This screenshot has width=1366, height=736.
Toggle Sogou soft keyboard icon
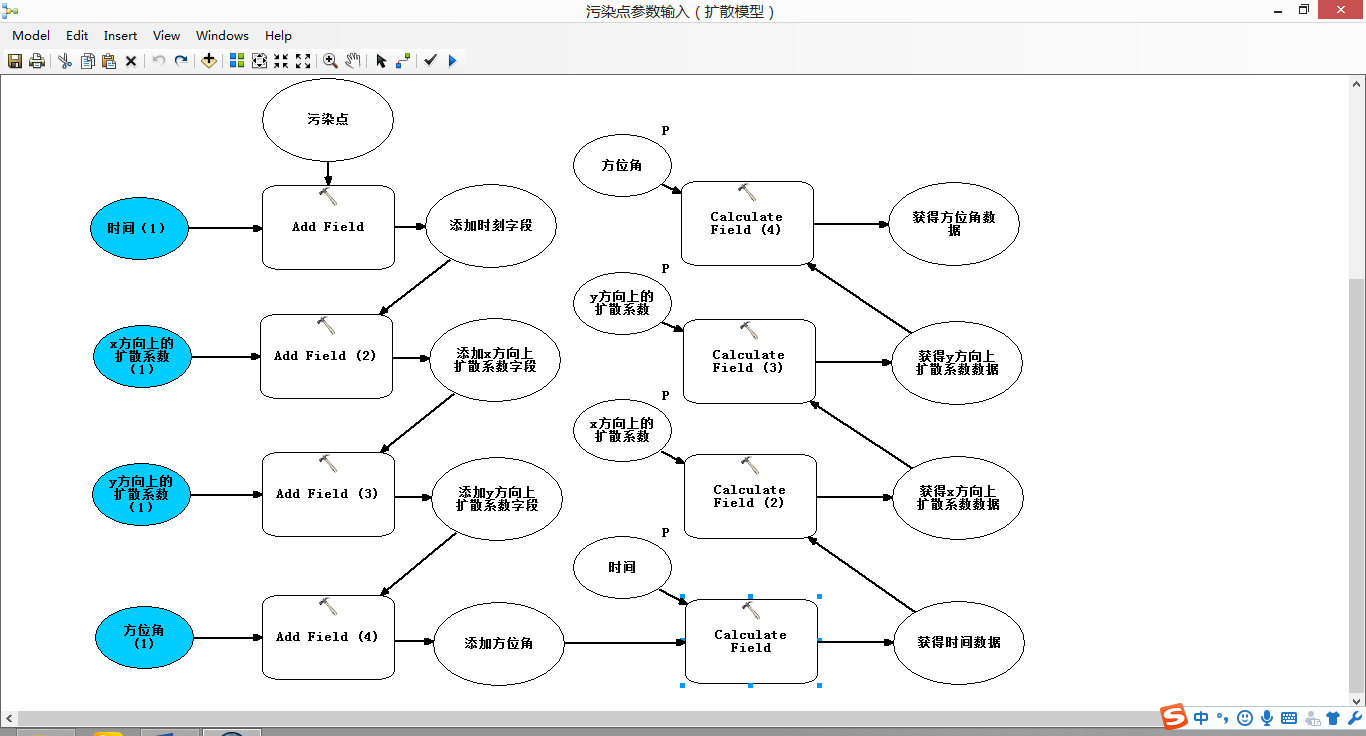(1289, 717)
